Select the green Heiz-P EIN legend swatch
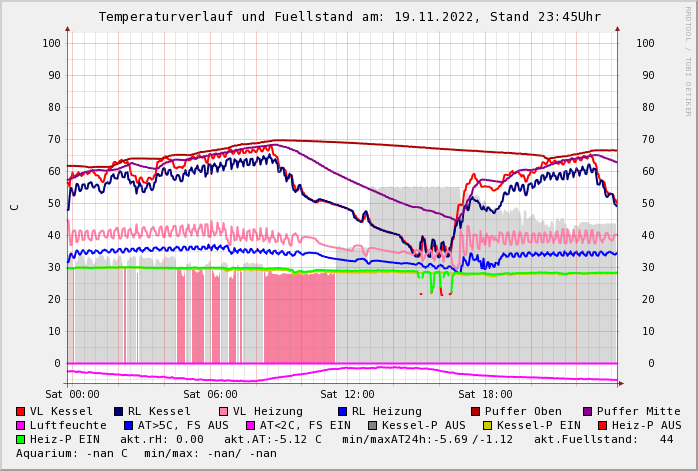The image size is (698, 471). pyautogui.click(x=21, y=439)
